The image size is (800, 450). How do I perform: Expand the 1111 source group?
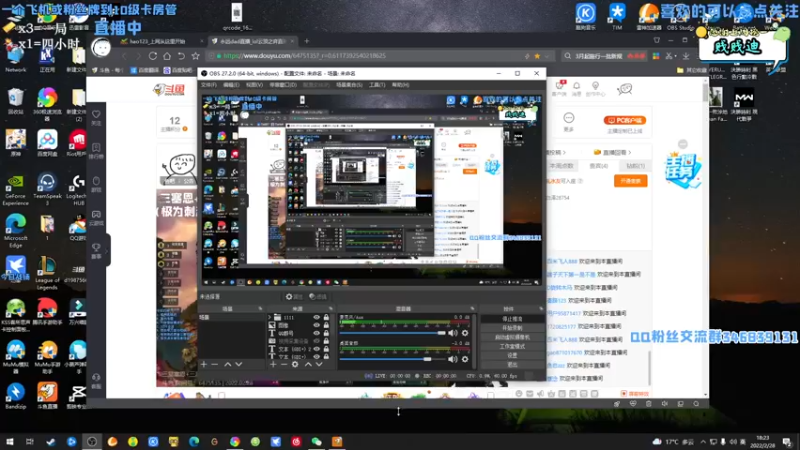[x=270, y=317]
